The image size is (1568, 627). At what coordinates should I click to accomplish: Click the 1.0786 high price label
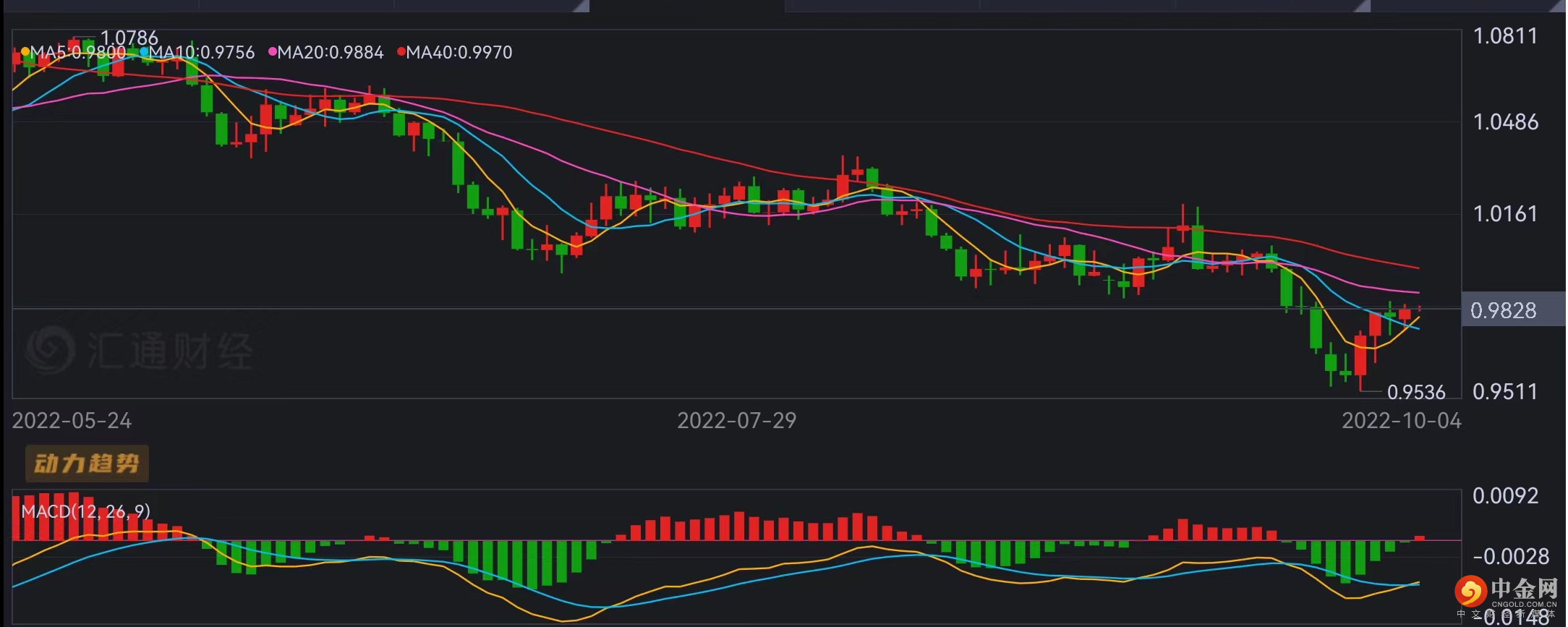tap(129, 38)
